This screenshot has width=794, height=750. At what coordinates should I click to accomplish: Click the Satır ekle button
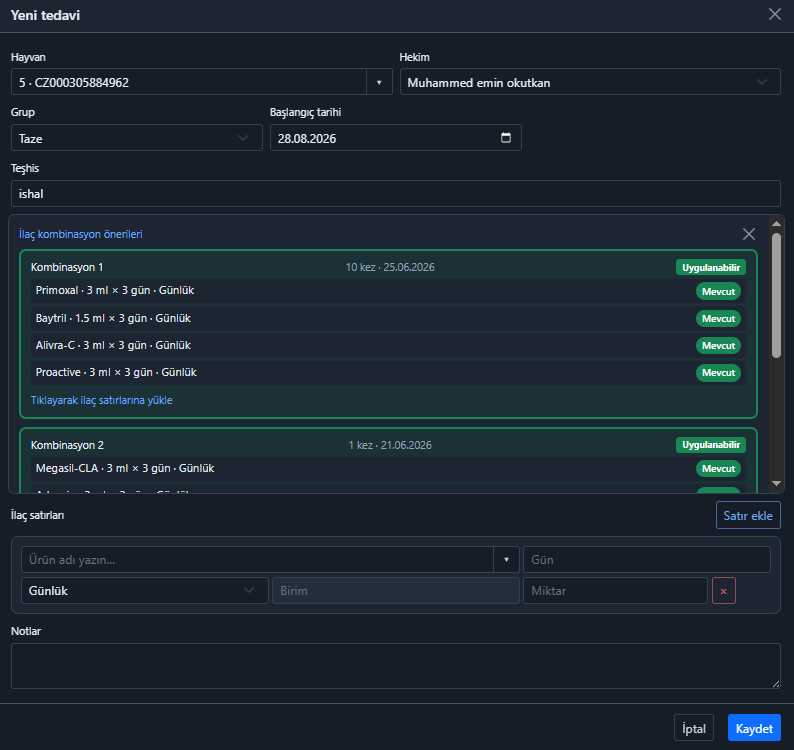[x=748, y=515]
